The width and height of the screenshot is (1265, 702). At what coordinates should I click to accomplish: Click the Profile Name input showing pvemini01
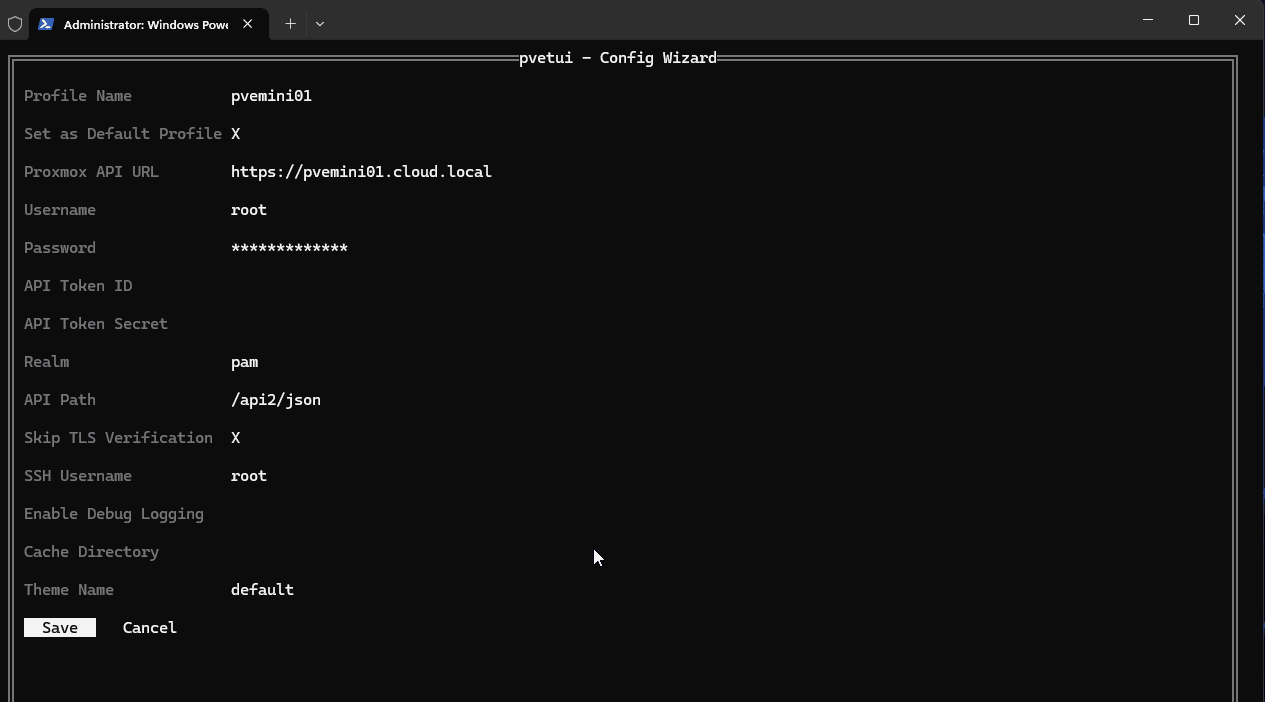[271, 95]
